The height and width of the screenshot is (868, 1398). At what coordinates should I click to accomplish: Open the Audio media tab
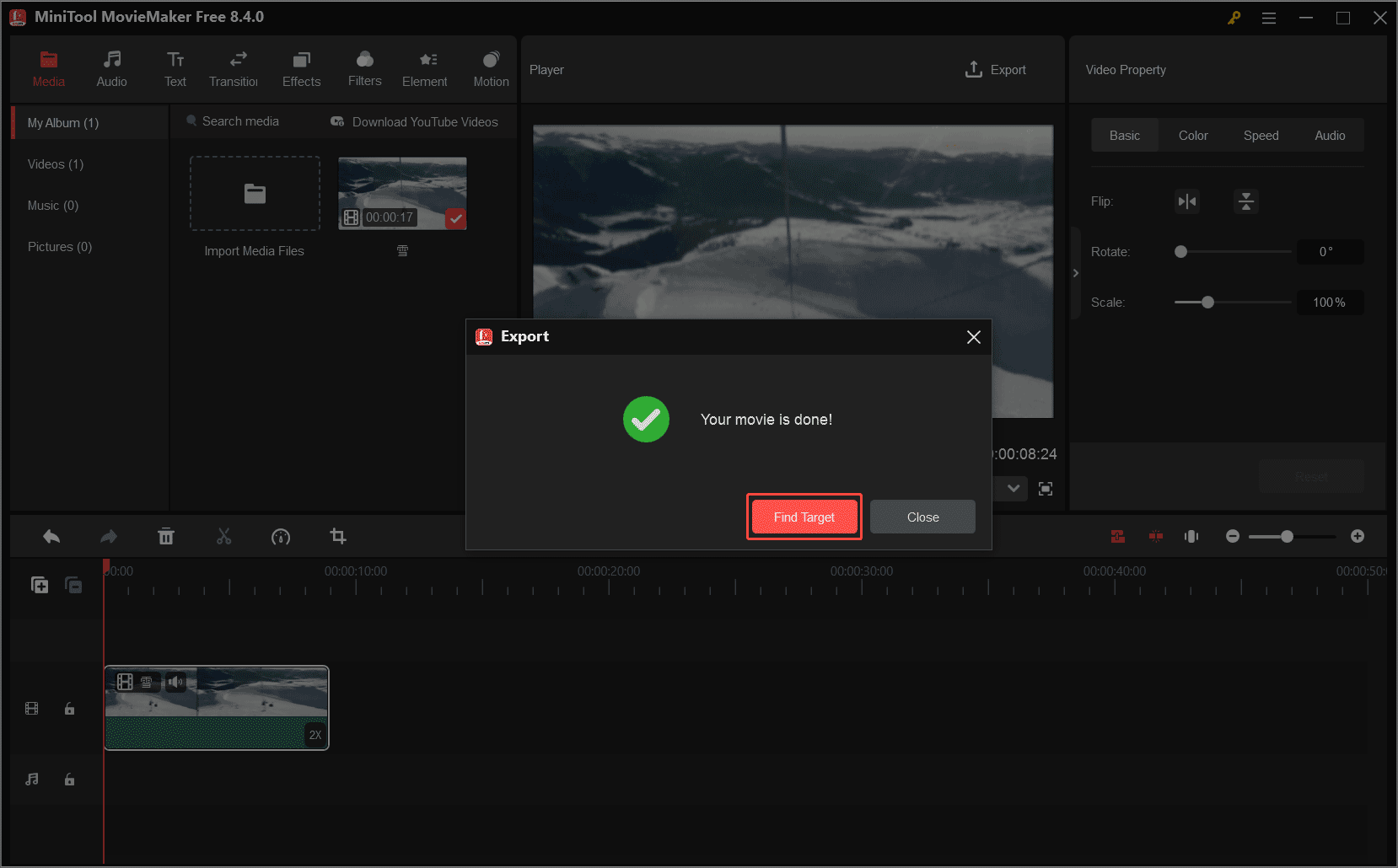pyautogui.click(x=111, y=67)
